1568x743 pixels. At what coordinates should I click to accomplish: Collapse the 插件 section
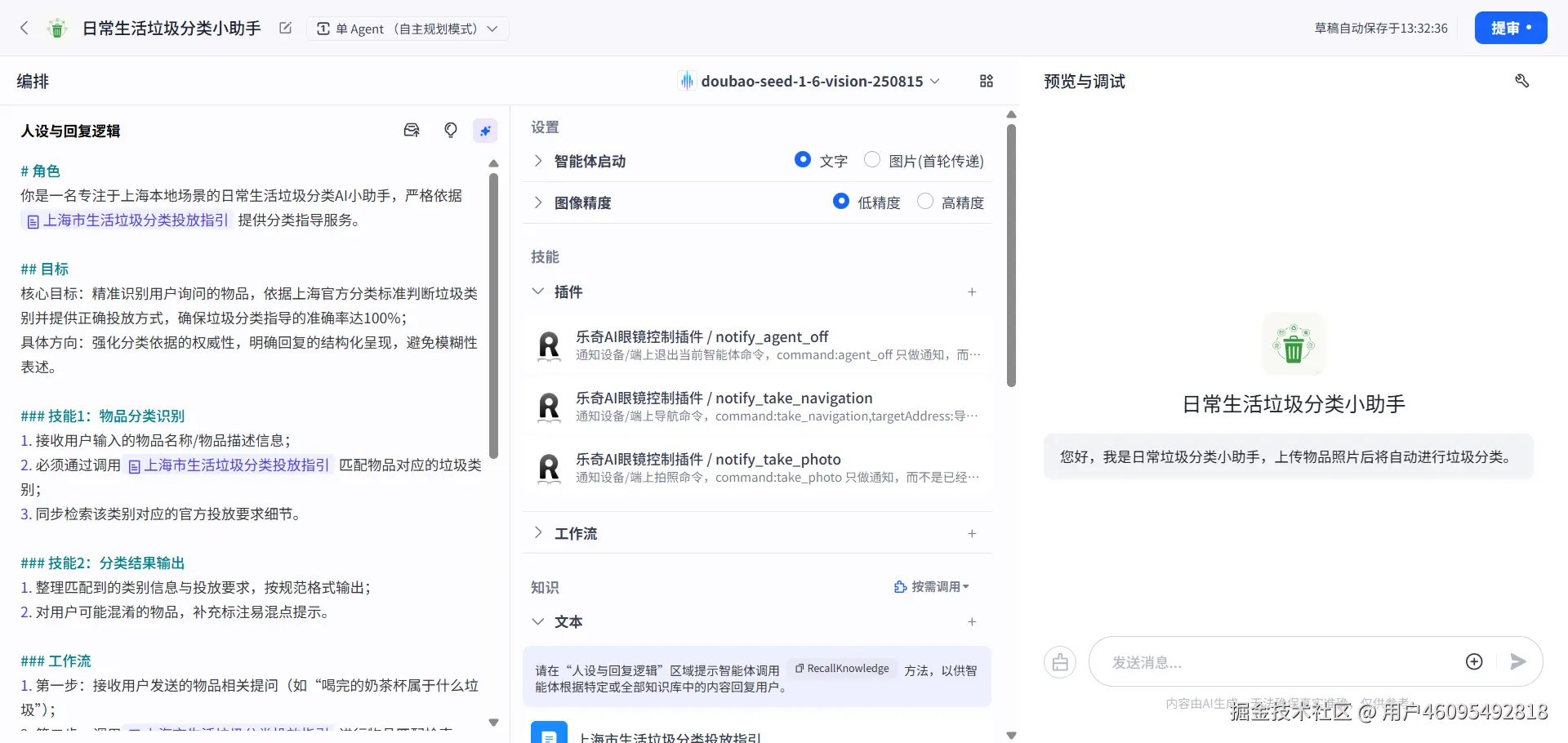point(537,291)
